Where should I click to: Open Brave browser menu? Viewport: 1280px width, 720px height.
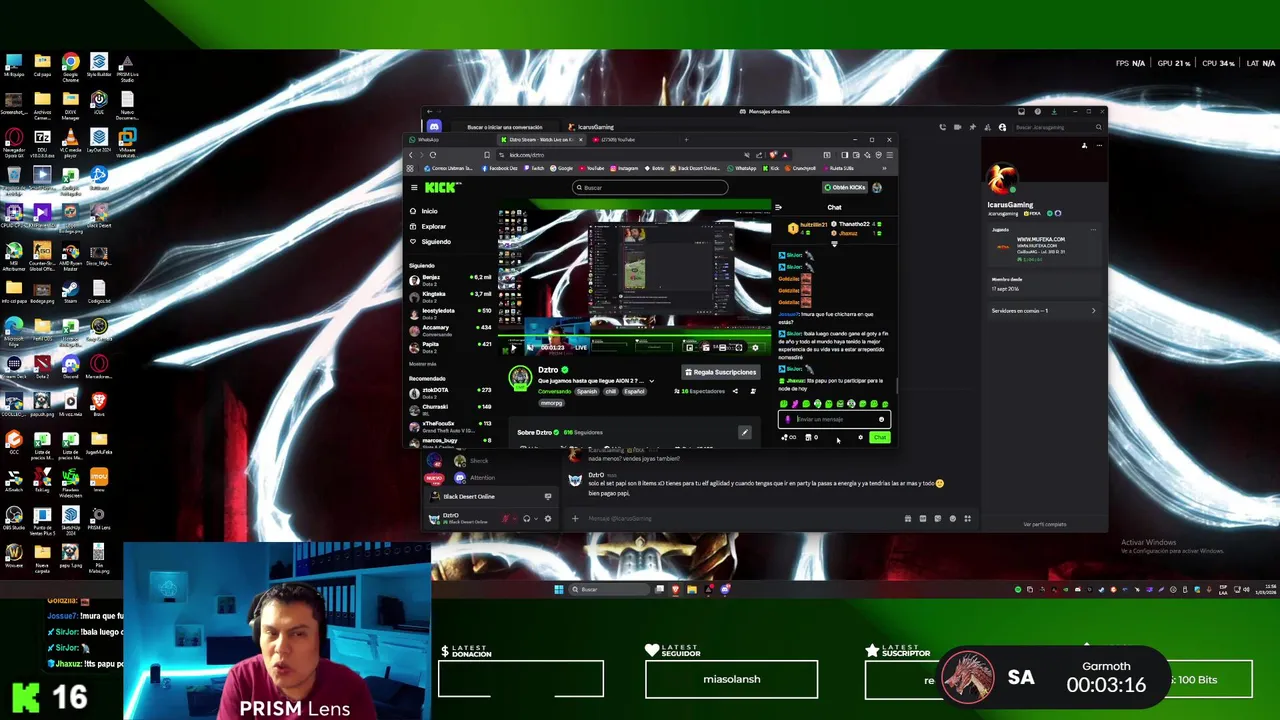point(889,155)
